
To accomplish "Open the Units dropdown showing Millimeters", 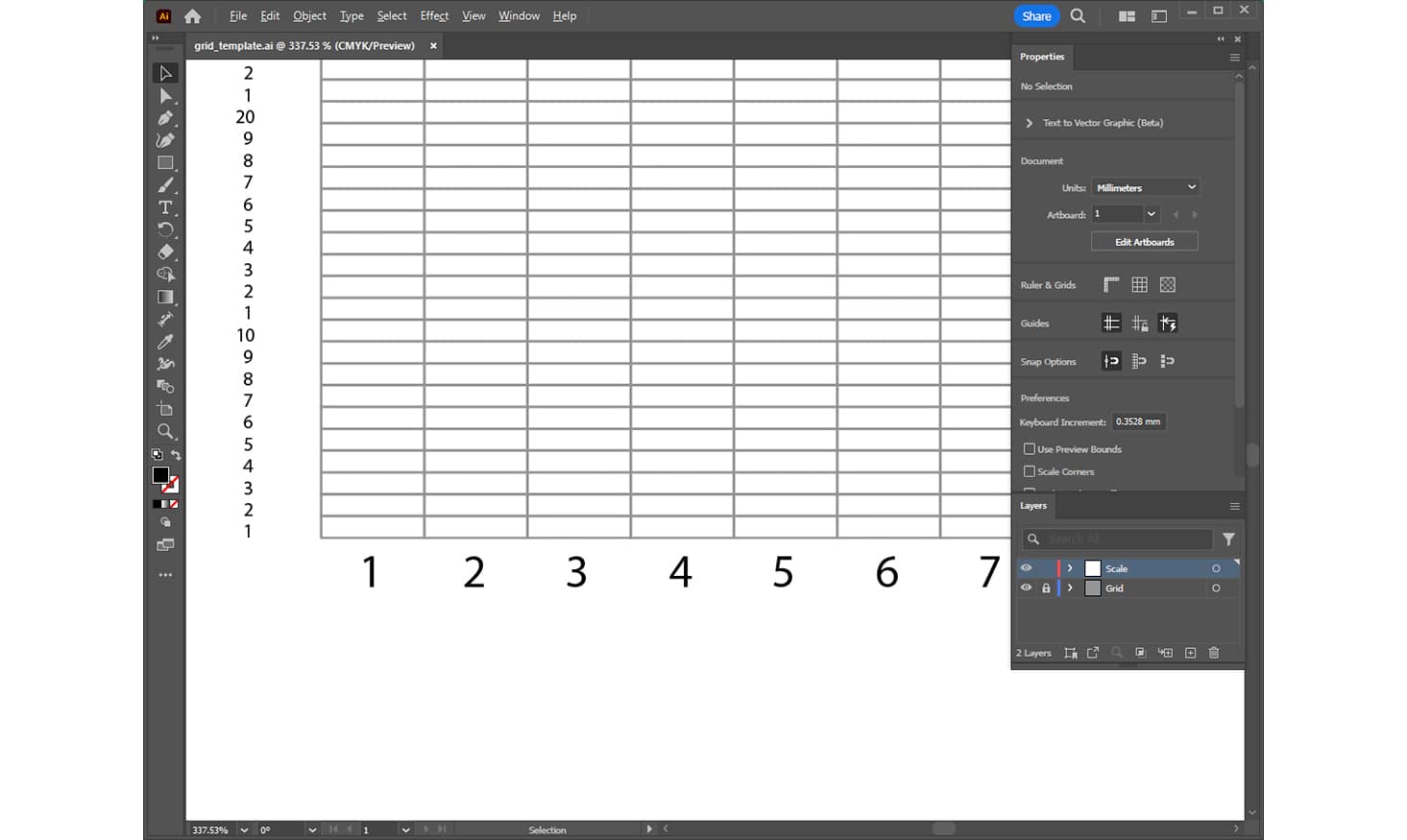I will 1145,188.
